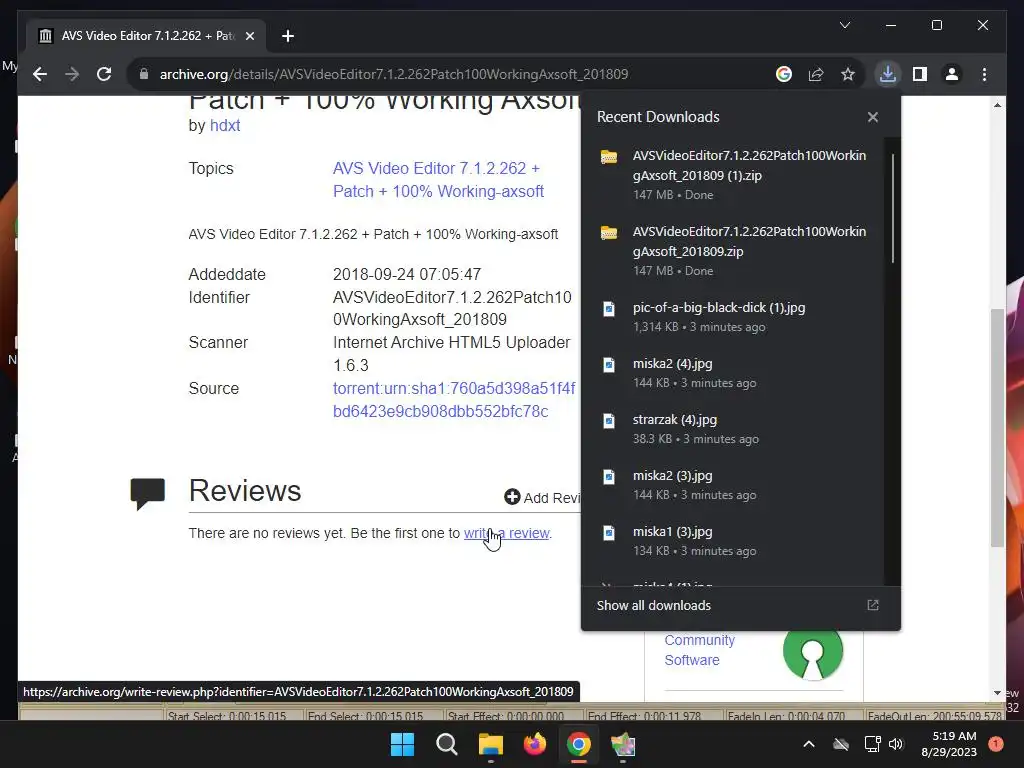Click folder icon of the (1).zip download

coord(609,157)
